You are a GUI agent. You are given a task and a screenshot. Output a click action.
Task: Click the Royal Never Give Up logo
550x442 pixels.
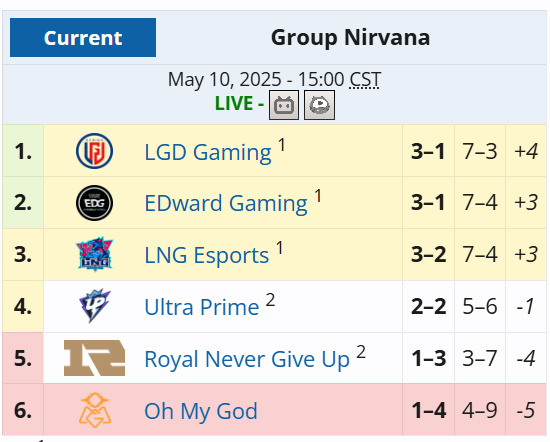point(94,358)
